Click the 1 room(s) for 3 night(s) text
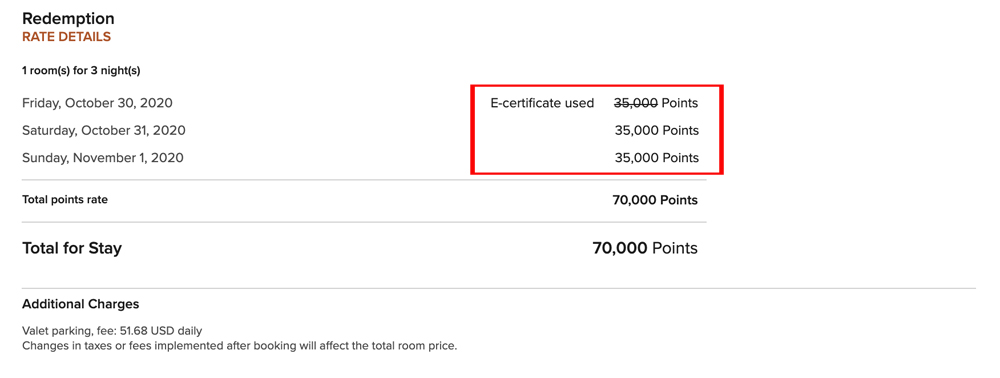The width and height of the screenshot is (1000, 378). [81, 71]
